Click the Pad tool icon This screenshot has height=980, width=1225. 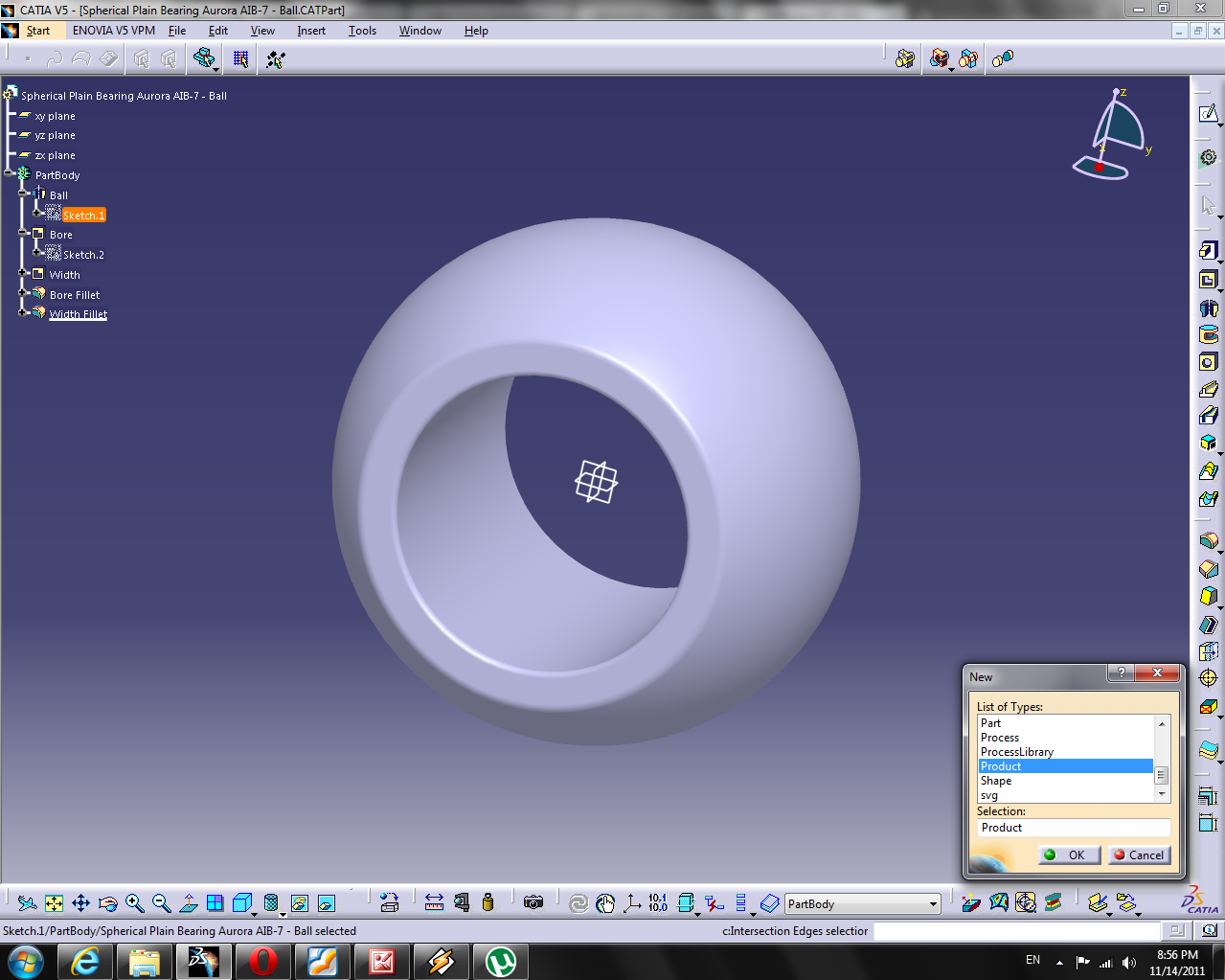[1209, 250]
